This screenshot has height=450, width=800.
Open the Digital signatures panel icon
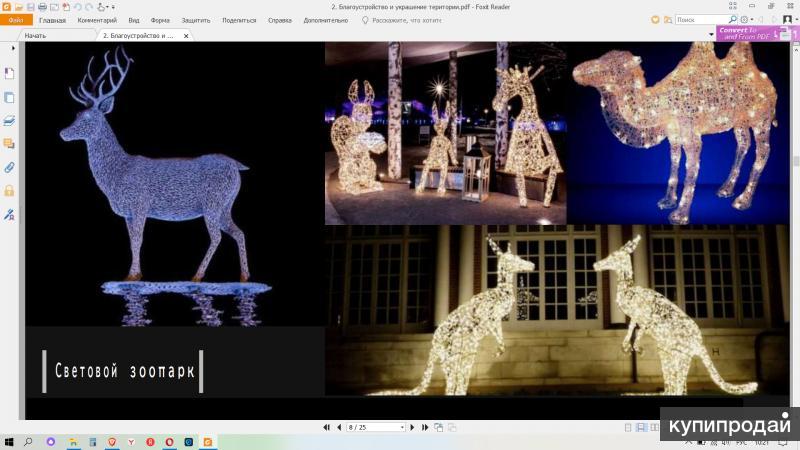[9, 215]
